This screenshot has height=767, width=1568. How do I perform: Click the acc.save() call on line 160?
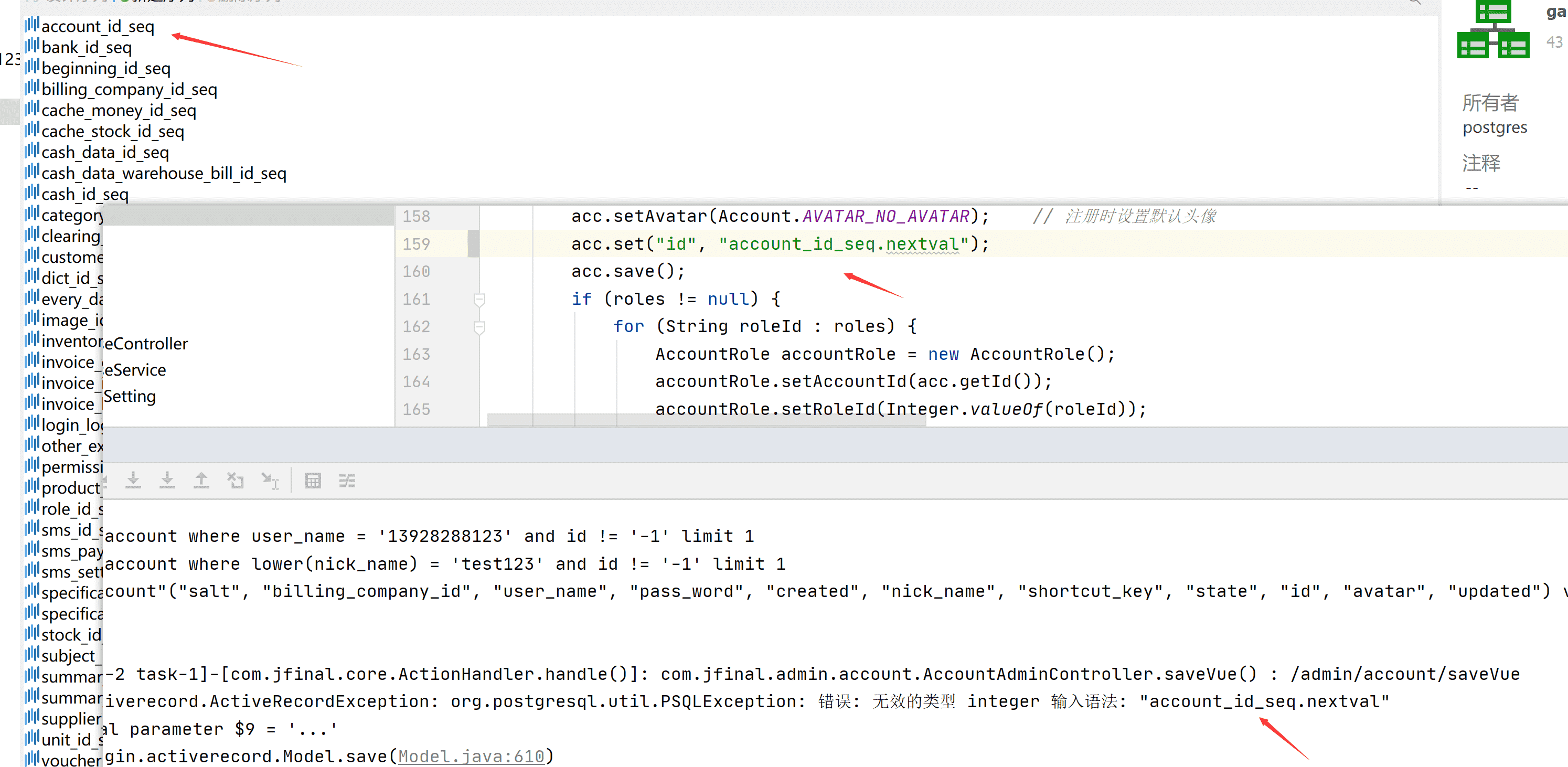pos(627,272)
